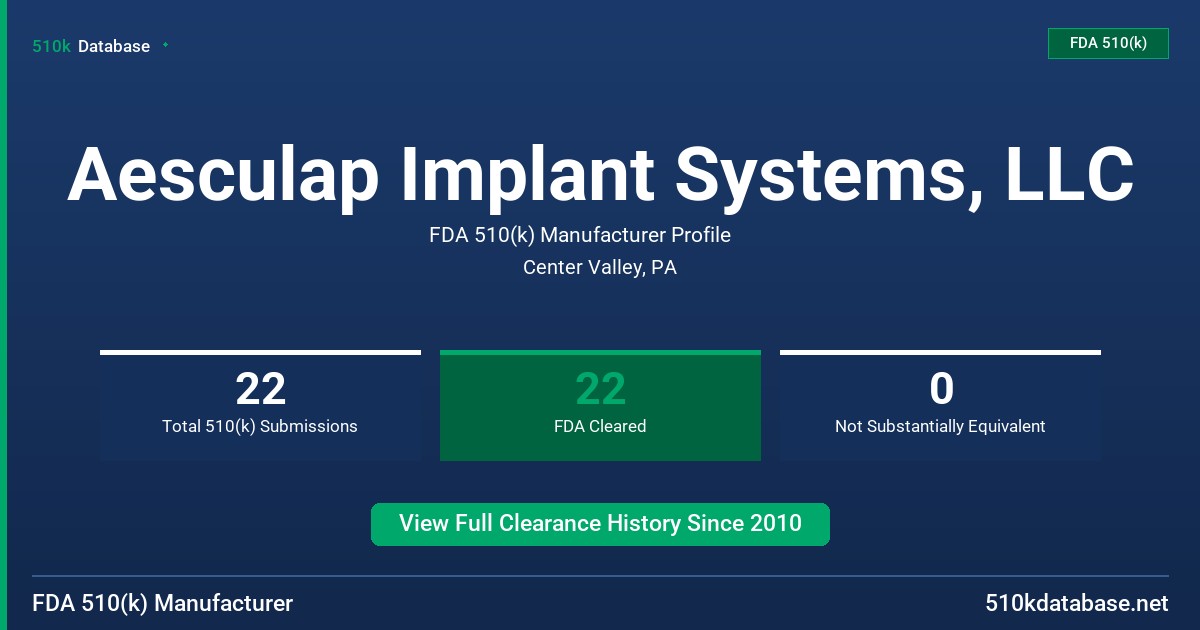Select the FDA Cleared card

coord(600,405)
